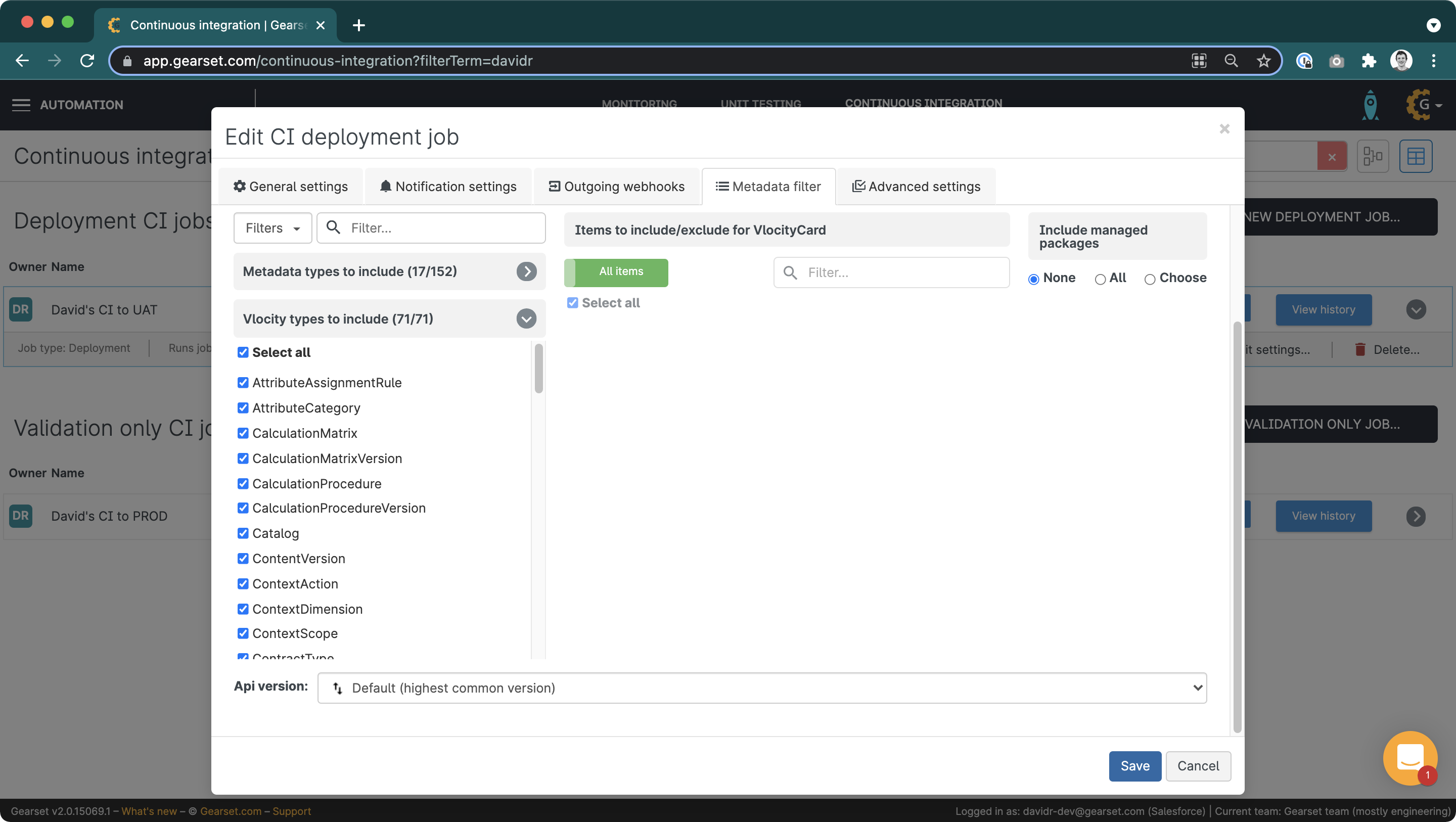
Task: Click the DR avatar for David's CI to PROD
Action: [21, 516]
